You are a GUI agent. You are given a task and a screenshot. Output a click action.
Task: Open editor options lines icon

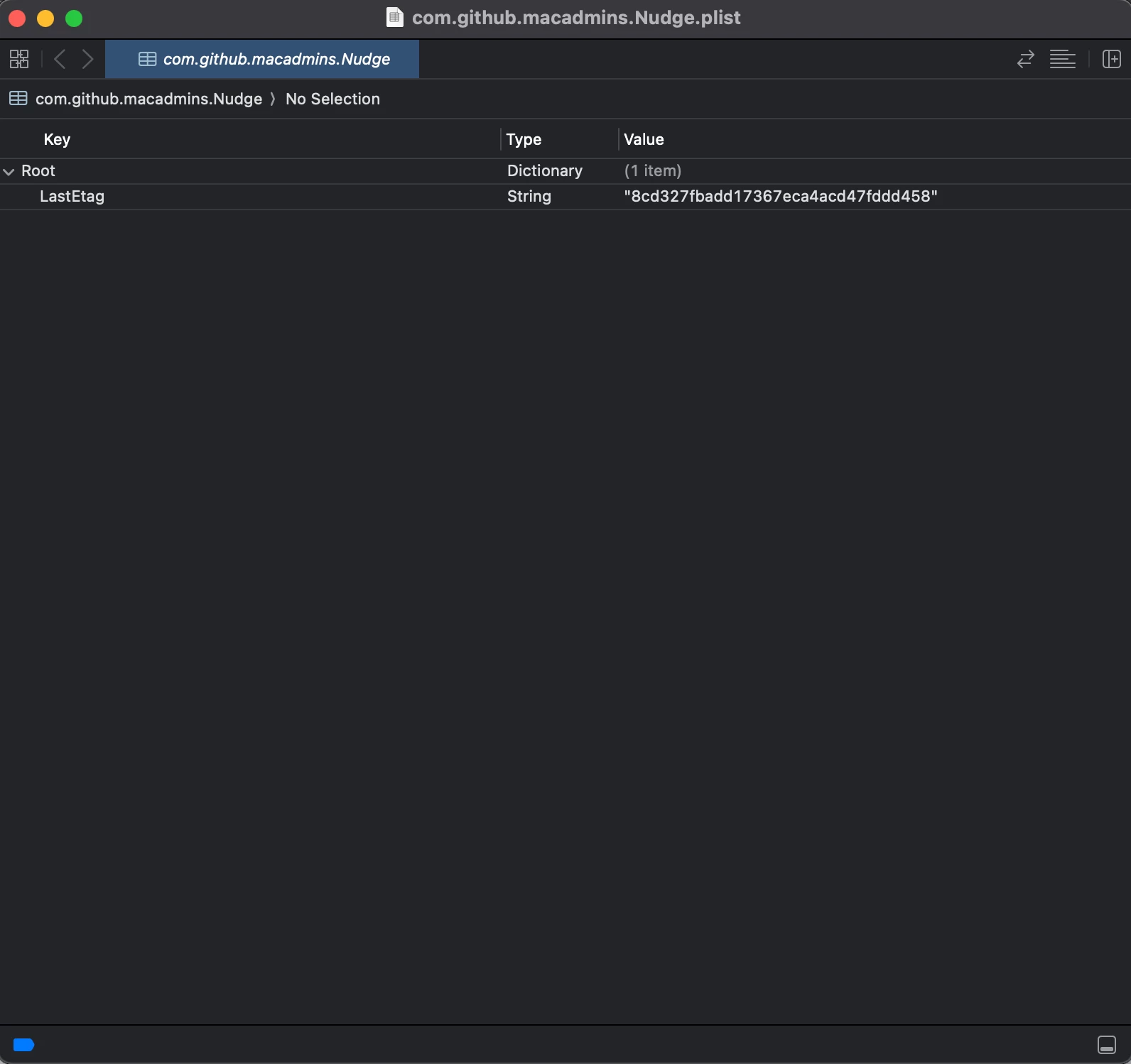1063,59
